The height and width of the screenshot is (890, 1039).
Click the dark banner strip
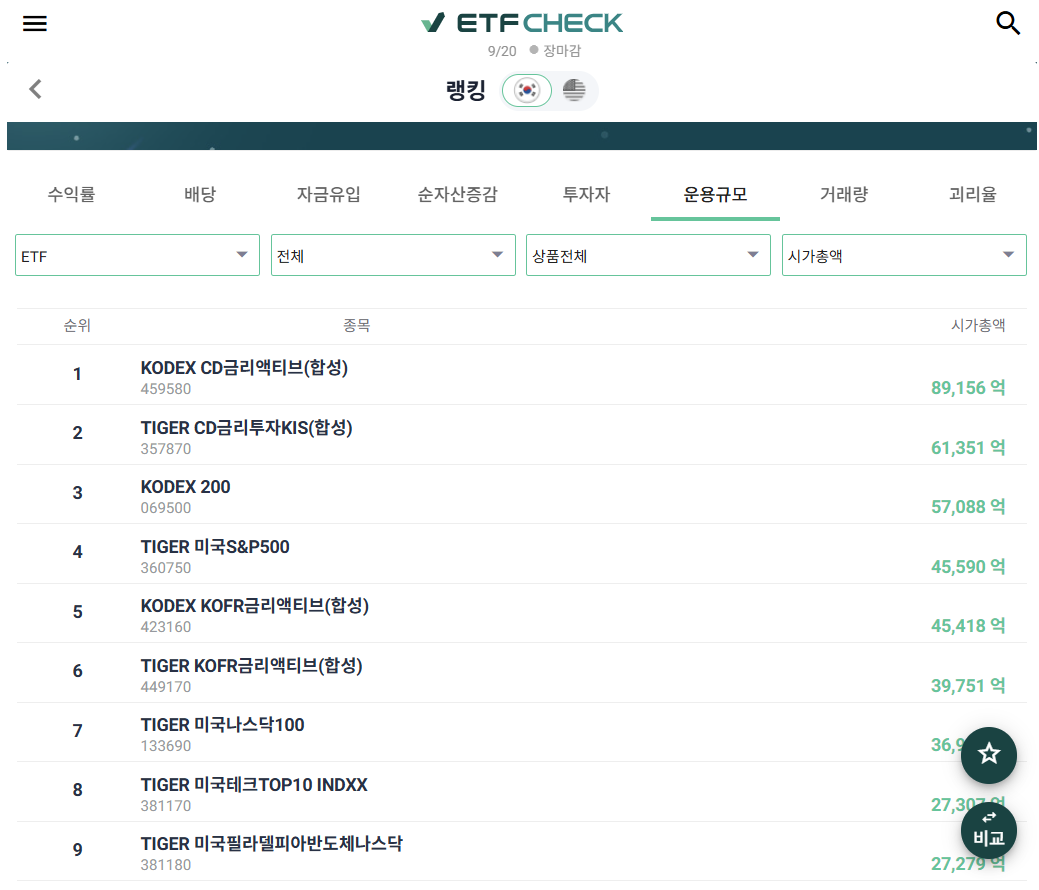pyautogui.click(x=521, y=136)
